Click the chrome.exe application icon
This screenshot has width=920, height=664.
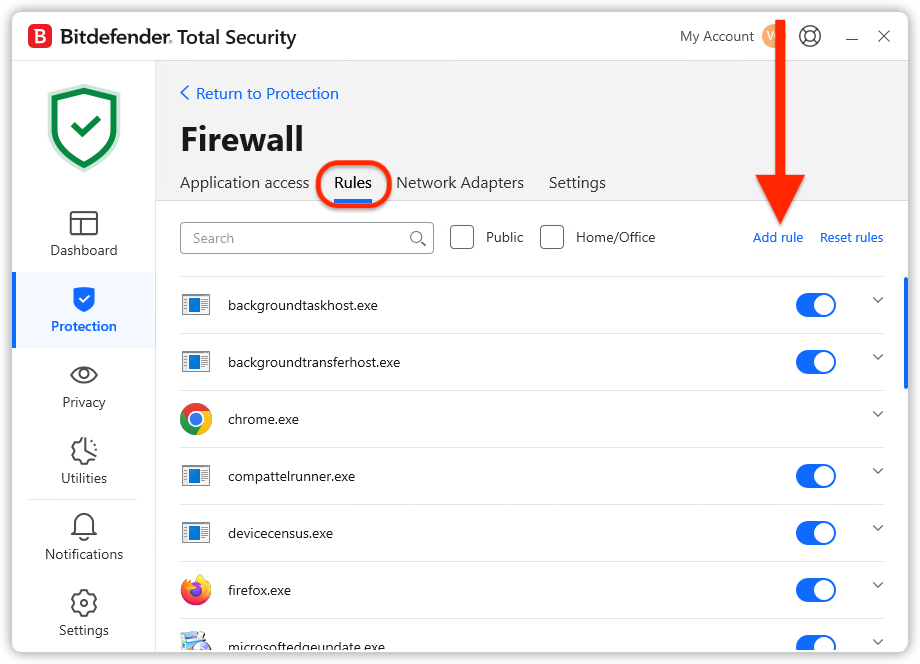(196, 419)
